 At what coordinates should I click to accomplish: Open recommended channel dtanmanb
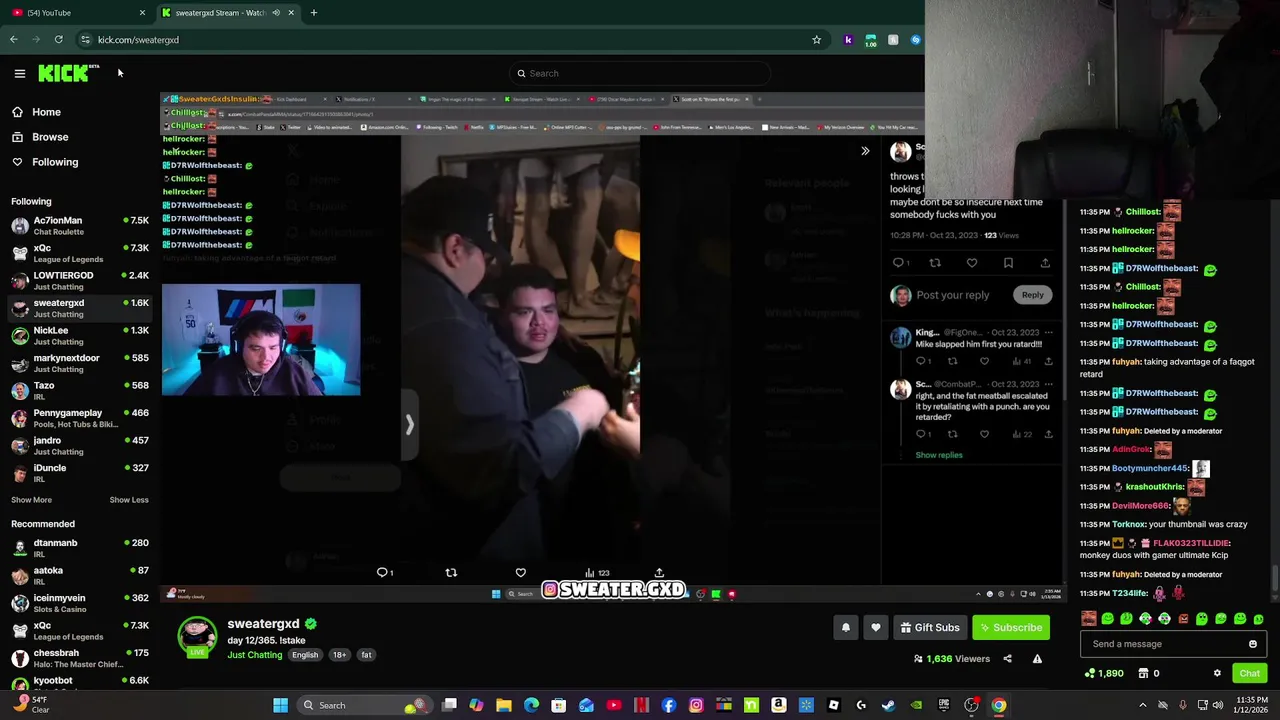point(80,548)
